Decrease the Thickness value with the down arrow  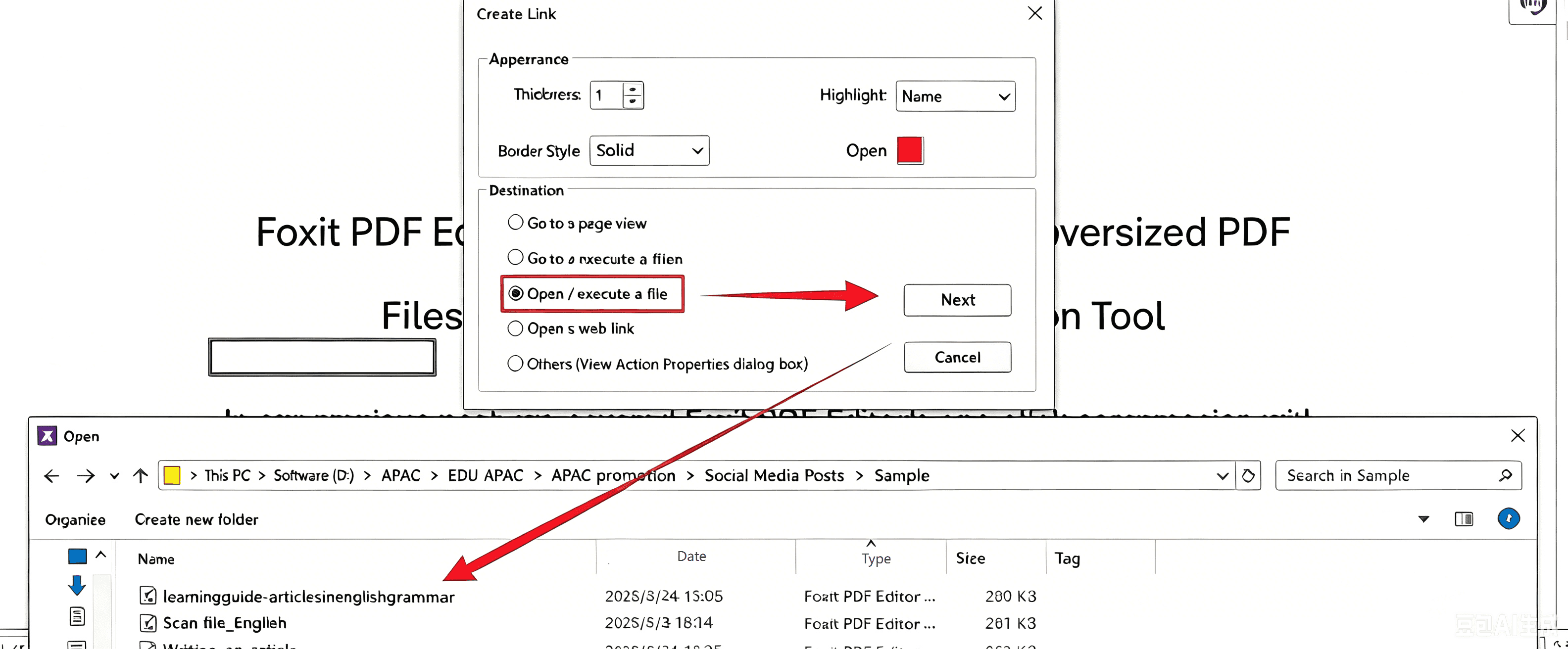(633, 101)
